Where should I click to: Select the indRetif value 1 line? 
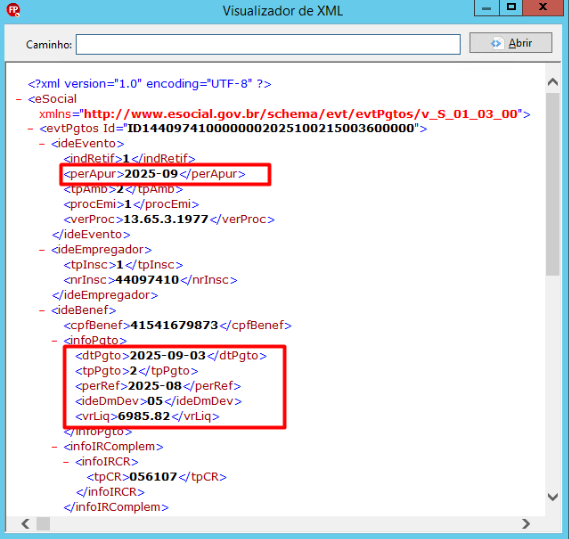coord(130,159)
